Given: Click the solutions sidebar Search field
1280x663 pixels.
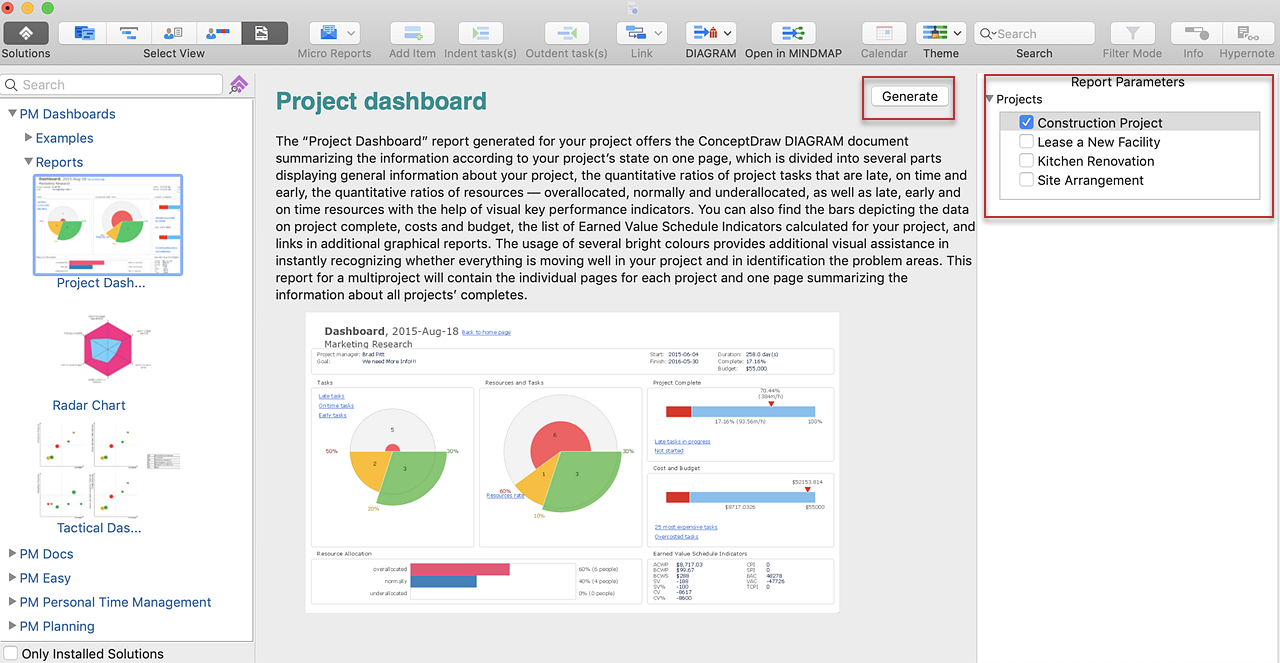Looking at the screenshot, I should (x=112, y=85).
